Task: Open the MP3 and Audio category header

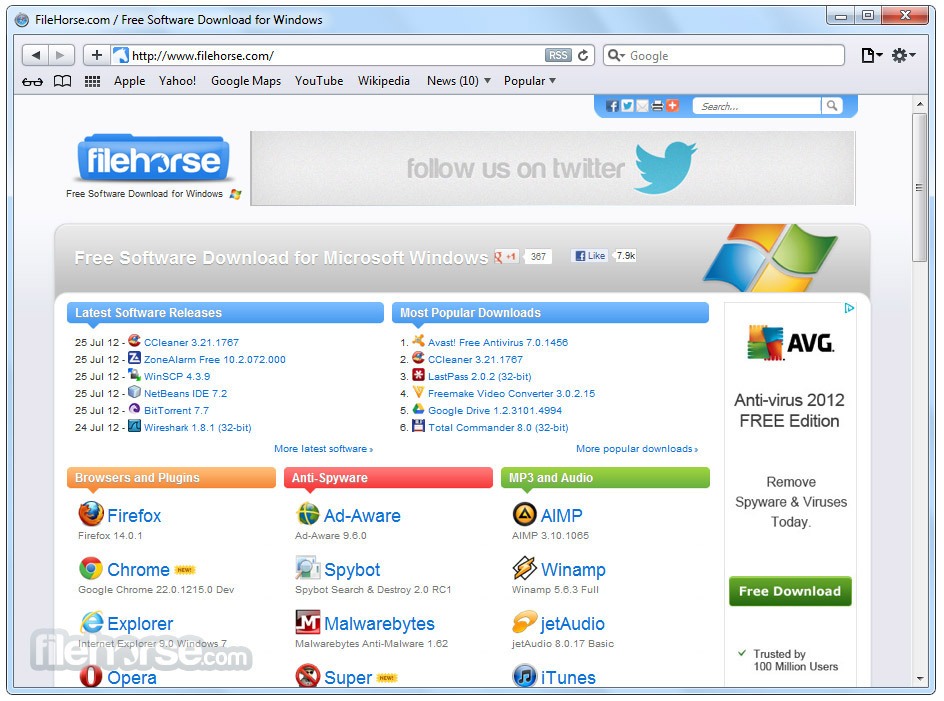Action: pos(605,478)
